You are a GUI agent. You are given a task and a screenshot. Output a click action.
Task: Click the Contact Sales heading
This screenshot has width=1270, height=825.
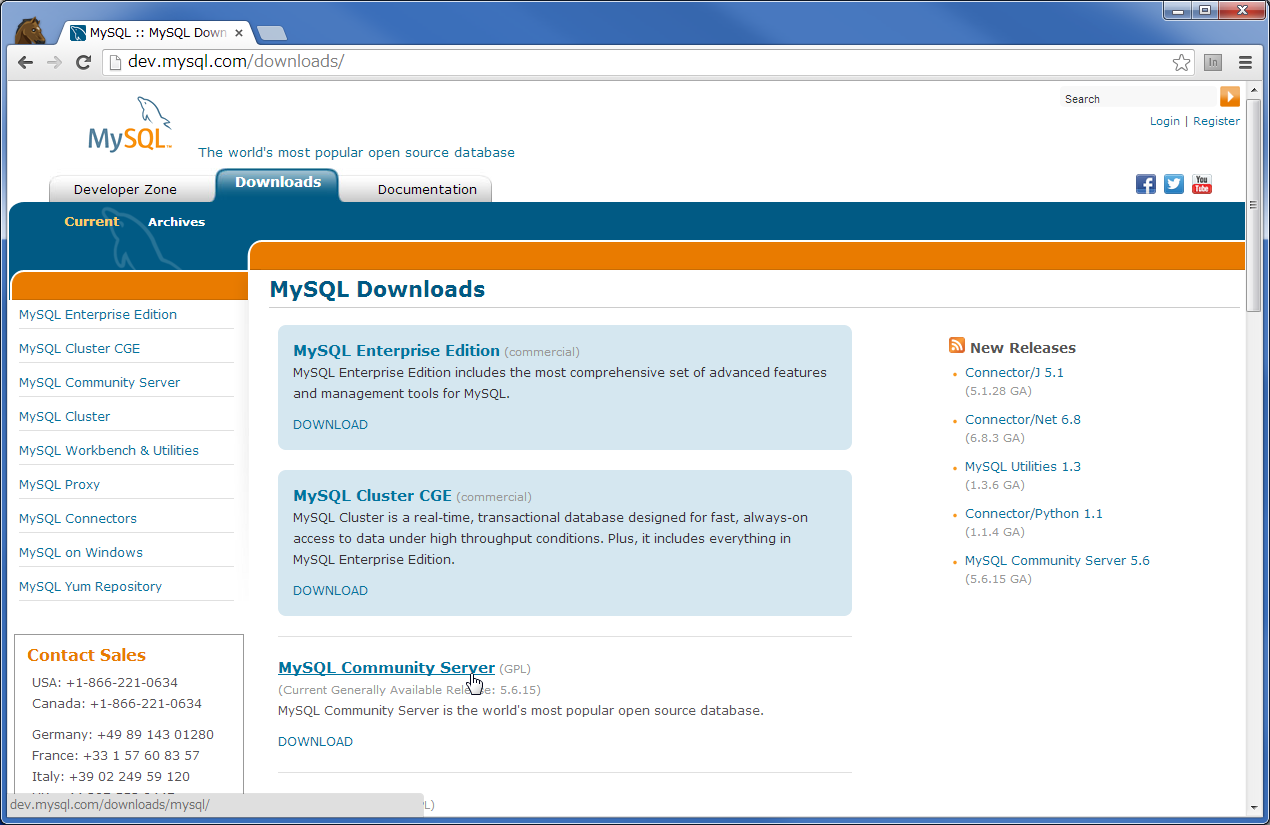(x=86, y=655)
